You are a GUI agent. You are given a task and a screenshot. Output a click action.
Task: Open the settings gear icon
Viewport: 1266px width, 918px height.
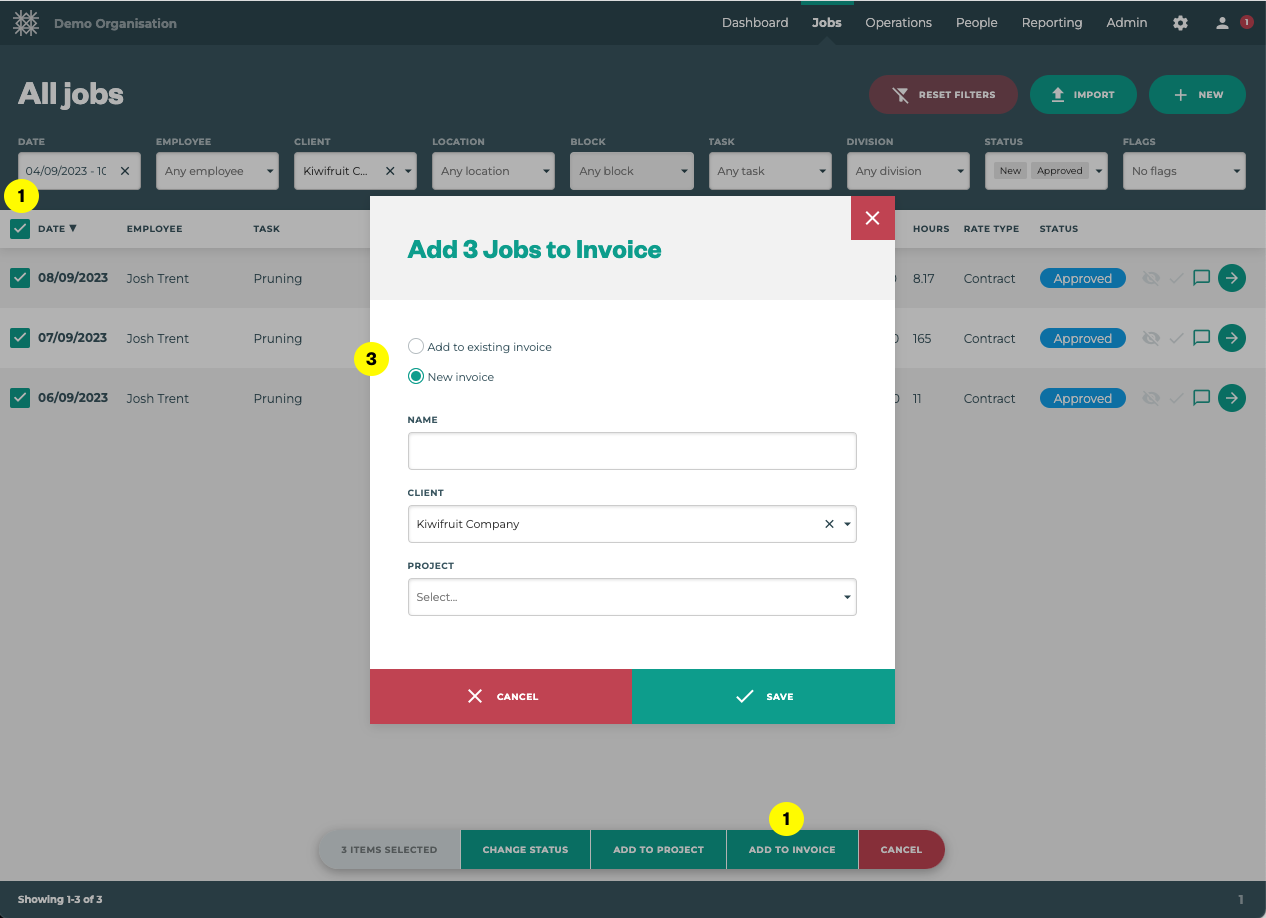tap(1180, 23)
